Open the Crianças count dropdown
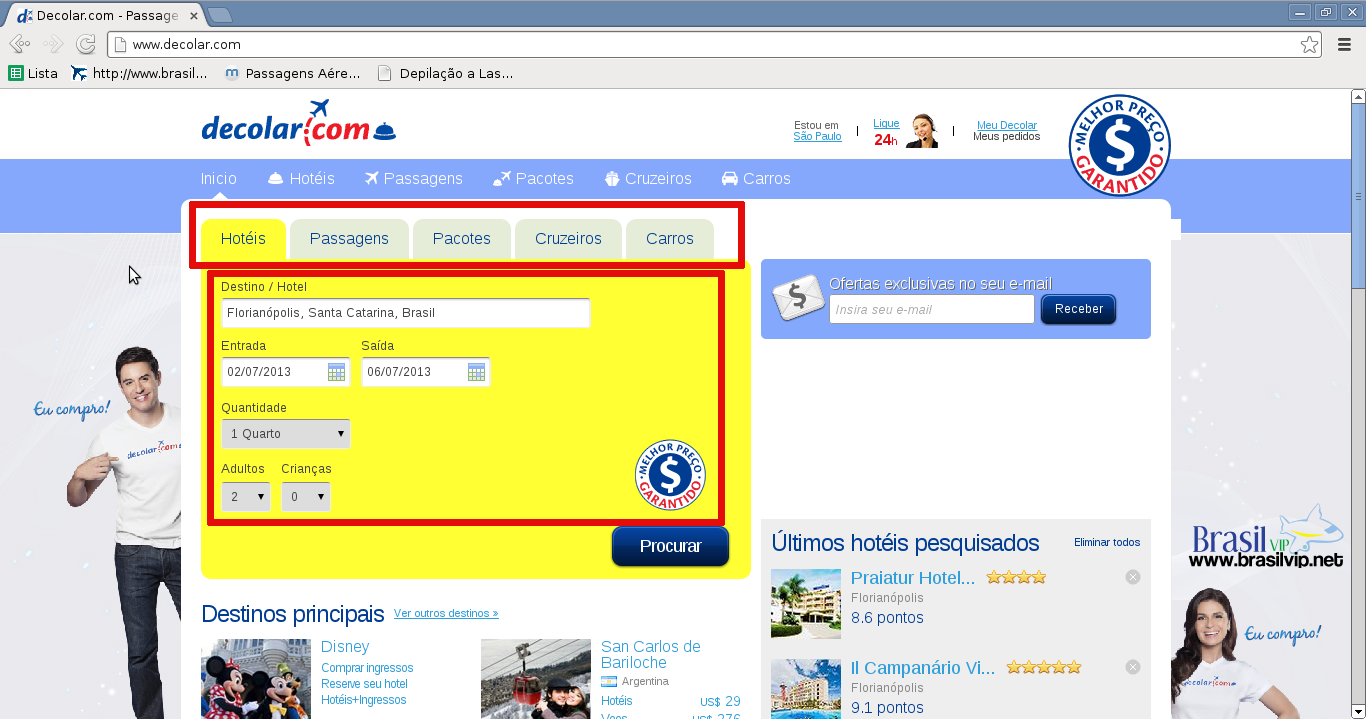1366x720 pixels. (x=306, y=496)
